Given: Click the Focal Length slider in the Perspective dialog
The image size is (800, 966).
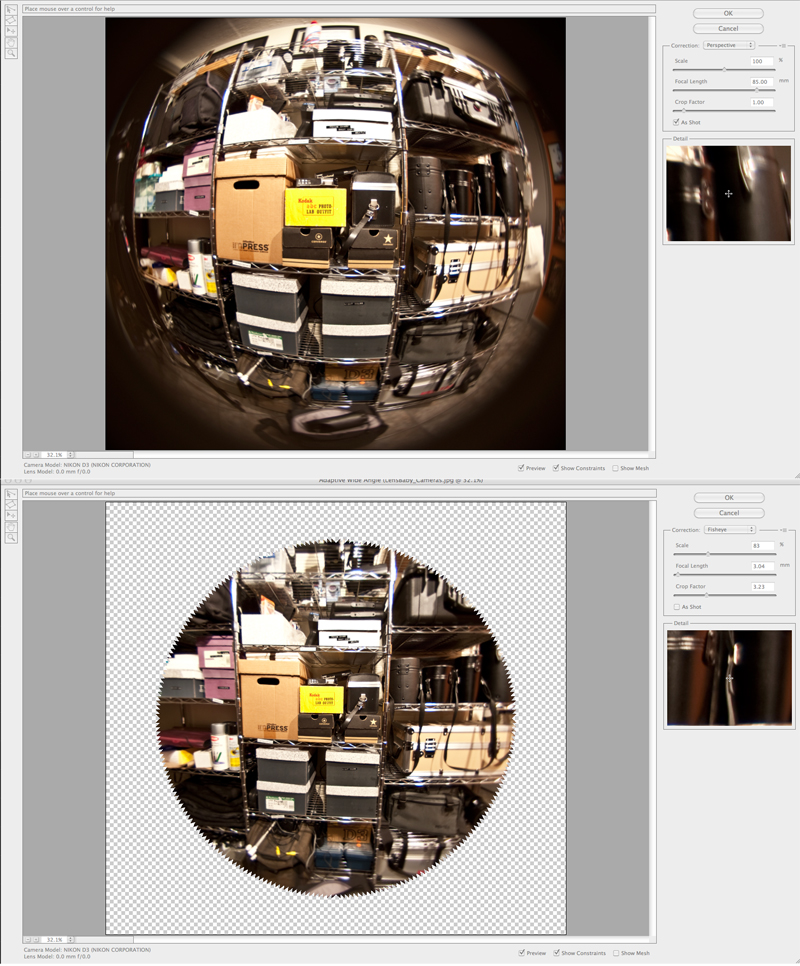Looking at the screenshot, I should point(724,90).
